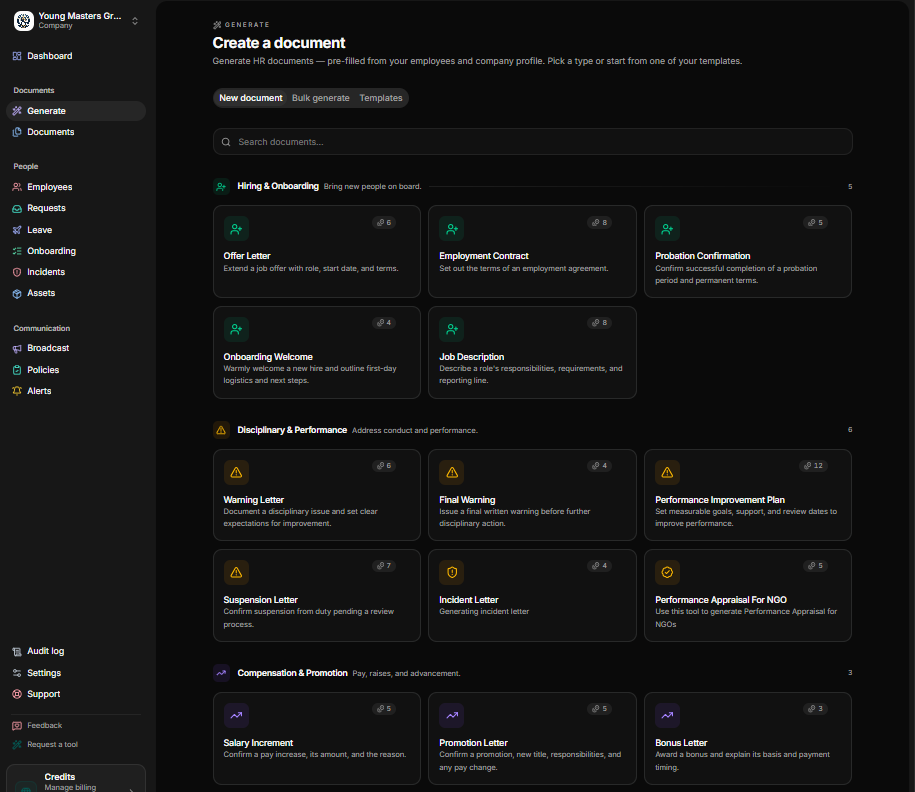Image resolution: width=915 pixels, height=792 pixels.
Task: Click the Requests inbox icon
Action: click(17, 208)
